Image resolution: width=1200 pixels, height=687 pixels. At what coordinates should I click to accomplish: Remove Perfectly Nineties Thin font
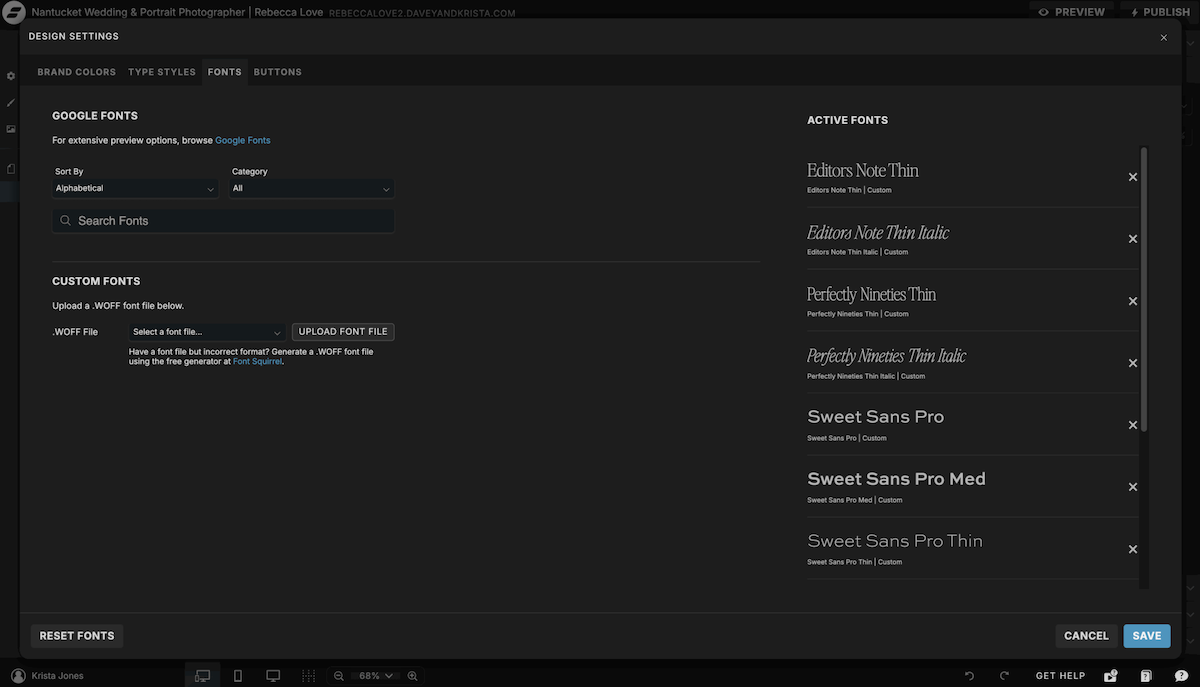coord(1133,301)
